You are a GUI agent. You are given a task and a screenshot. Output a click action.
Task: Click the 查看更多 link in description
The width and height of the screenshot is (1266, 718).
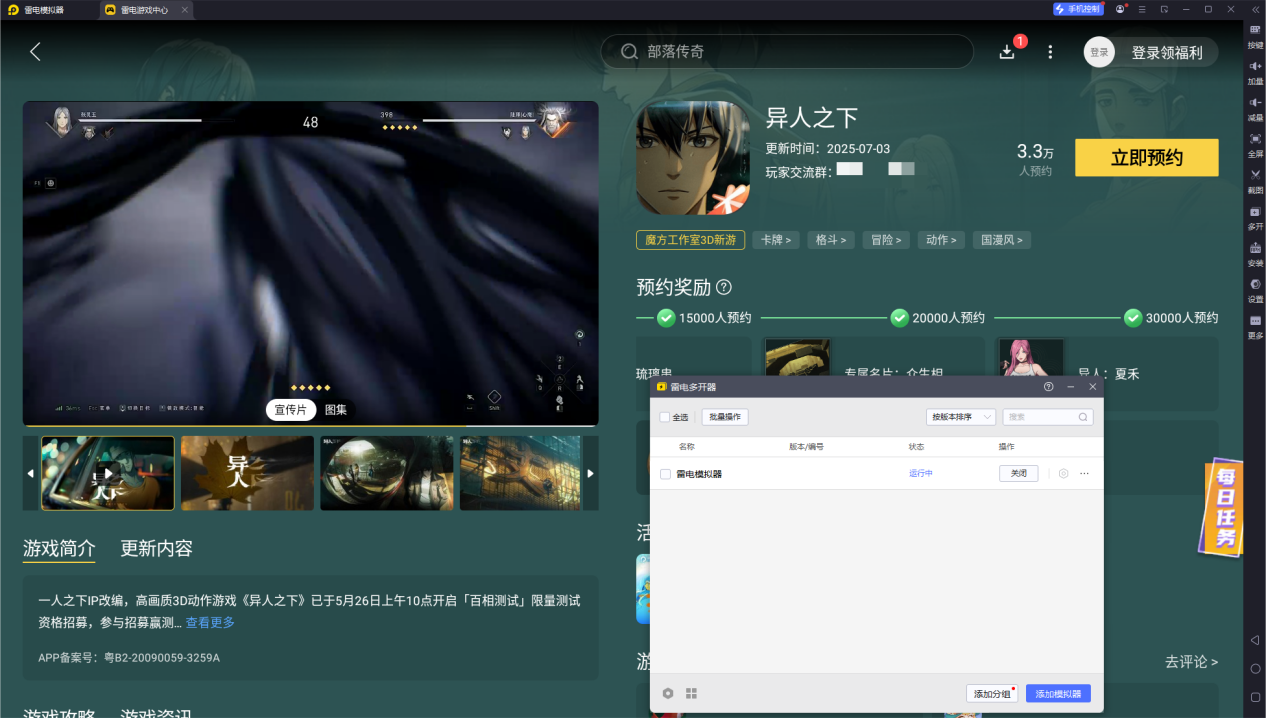pyautogui.click(x=210, y=622)
